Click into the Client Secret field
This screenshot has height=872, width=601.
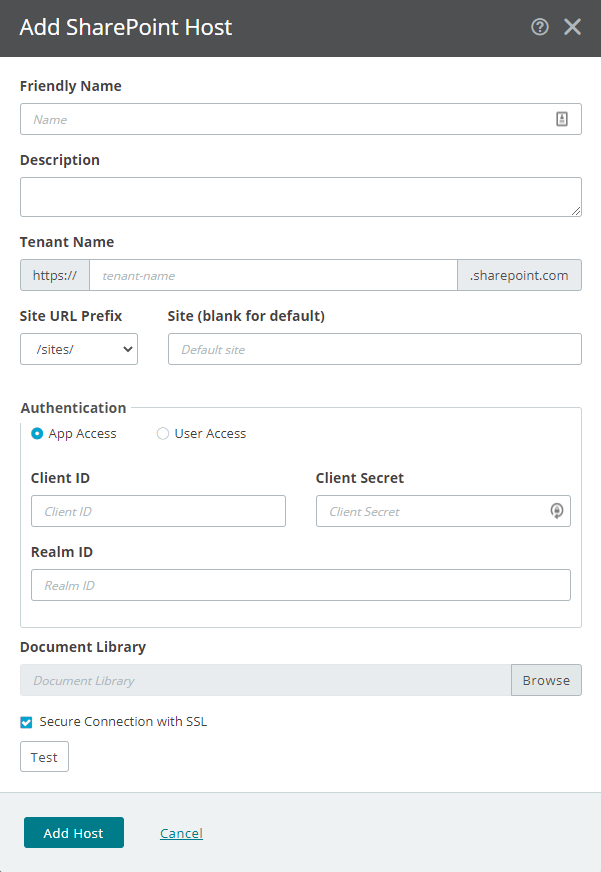pos(443,511)
